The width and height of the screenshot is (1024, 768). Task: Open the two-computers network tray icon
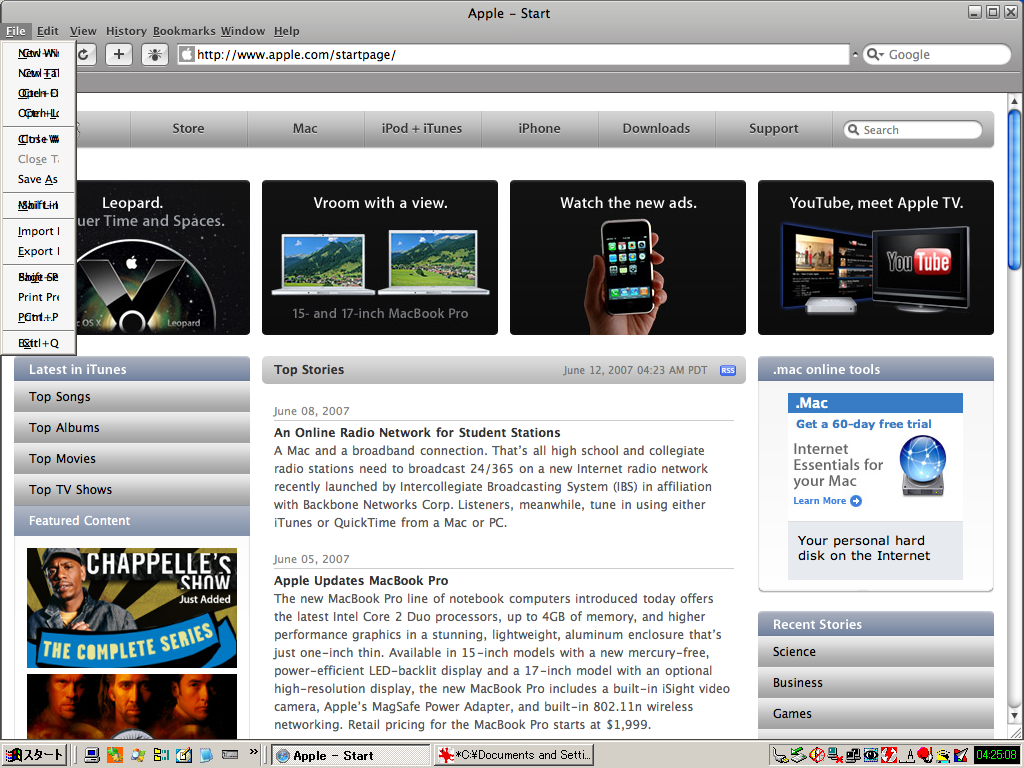point(852,755)
